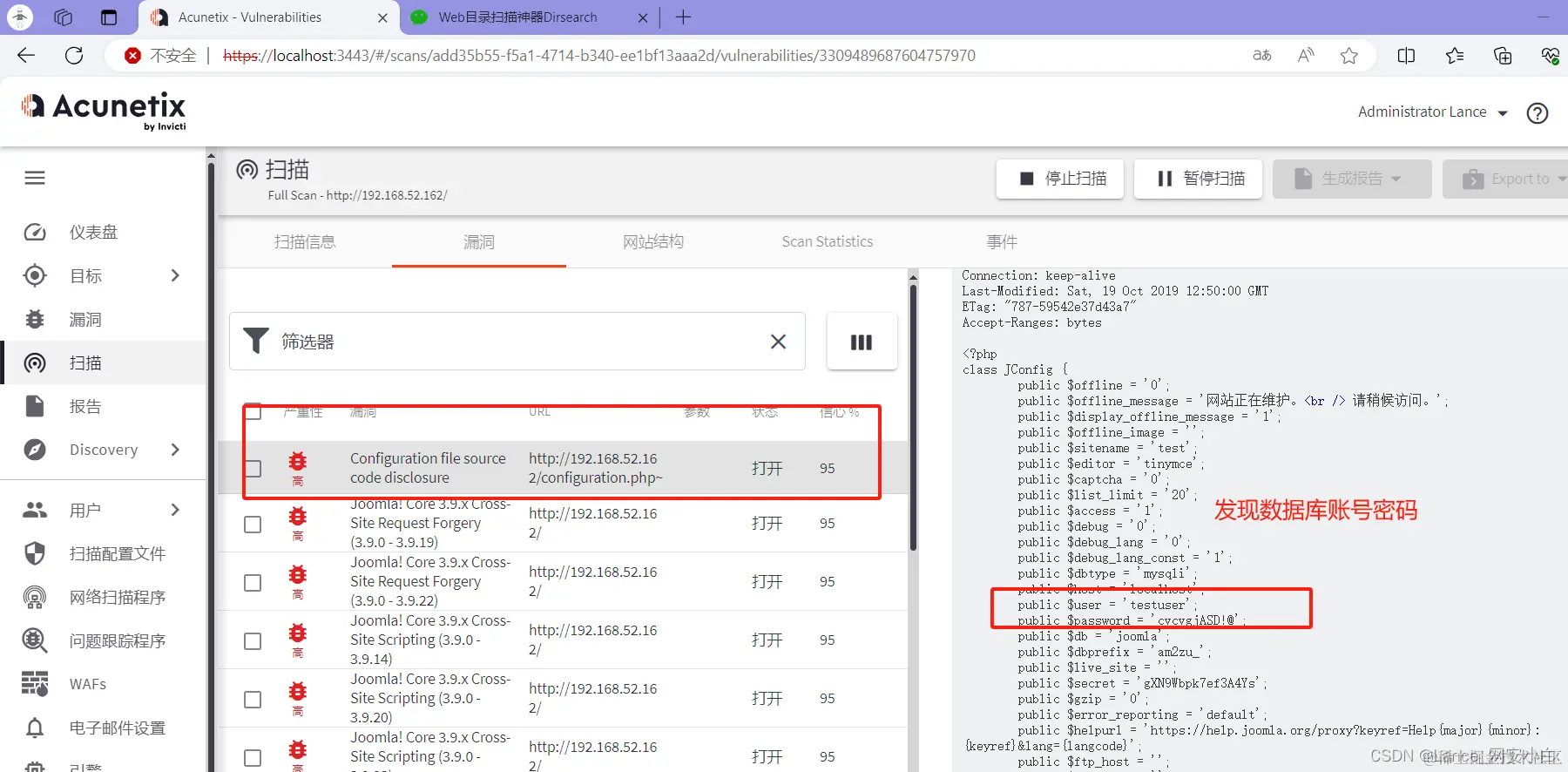Click the browser back arrow

(x=26, y=56)
